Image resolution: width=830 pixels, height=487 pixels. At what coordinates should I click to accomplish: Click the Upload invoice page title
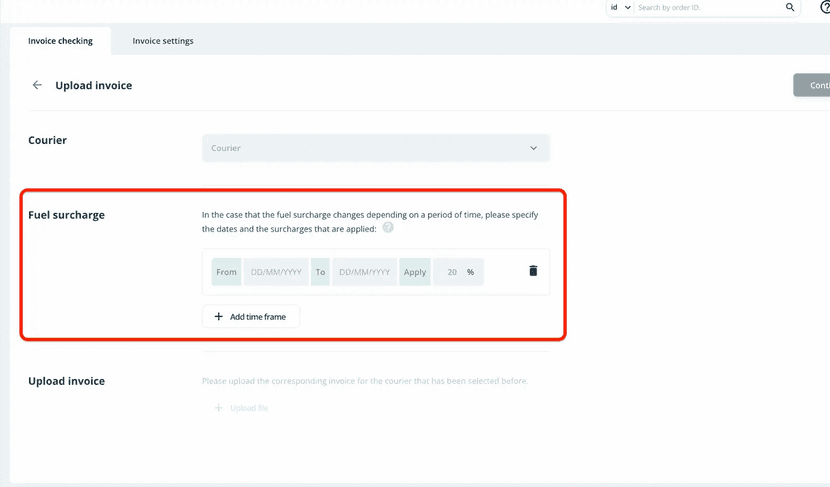pyautogui.click(x=94, y=86)
